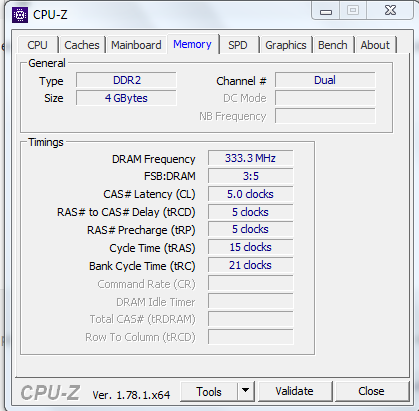Select the SPD tab
This screenshot has width=419, height=411.
point(238,45)
